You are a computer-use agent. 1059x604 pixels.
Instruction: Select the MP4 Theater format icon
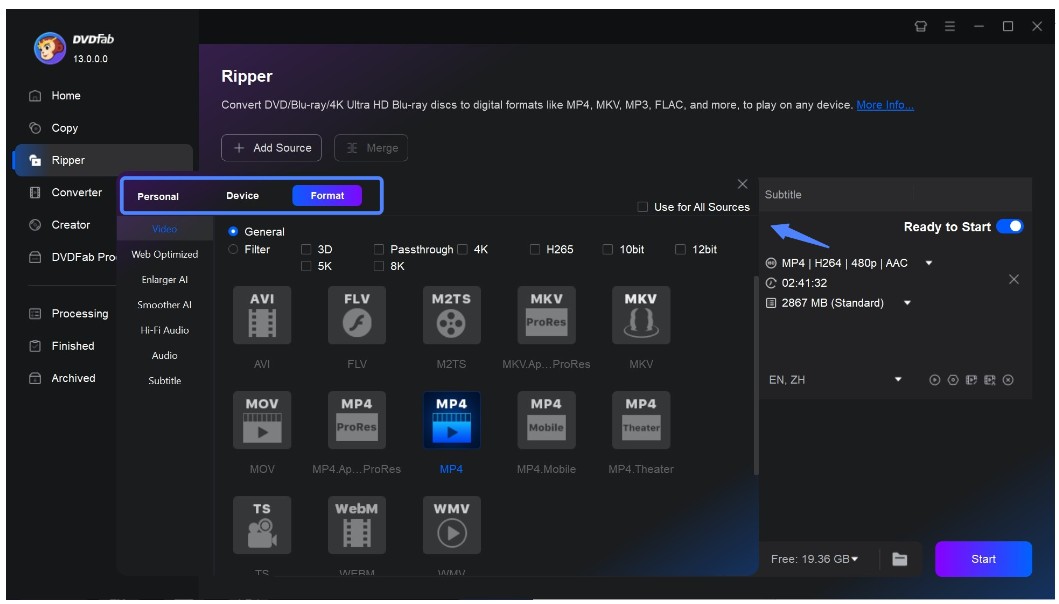point(641,420)
